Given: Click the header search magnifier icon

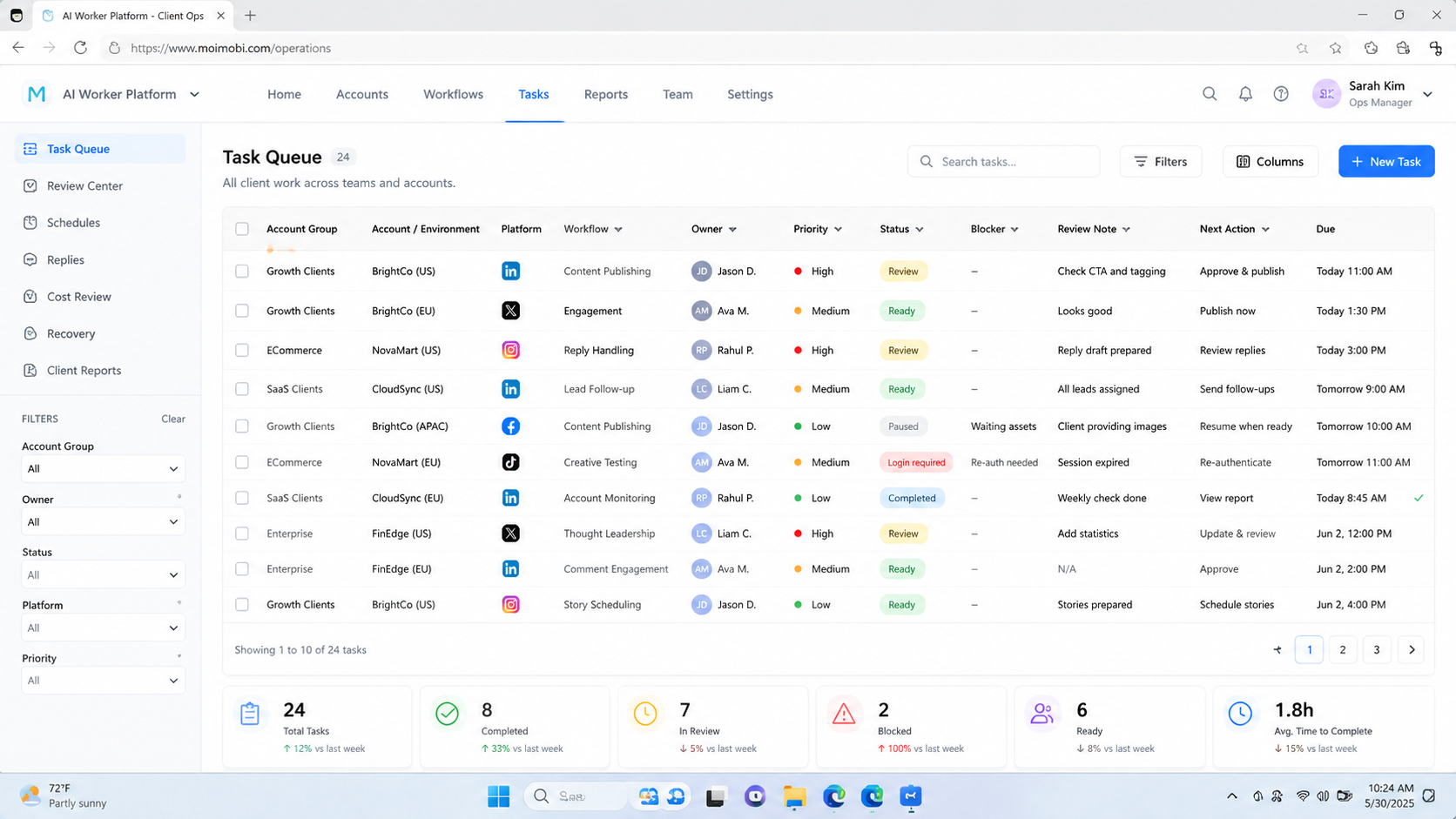Looking at the screenshot, I should tap(1210, 94).
